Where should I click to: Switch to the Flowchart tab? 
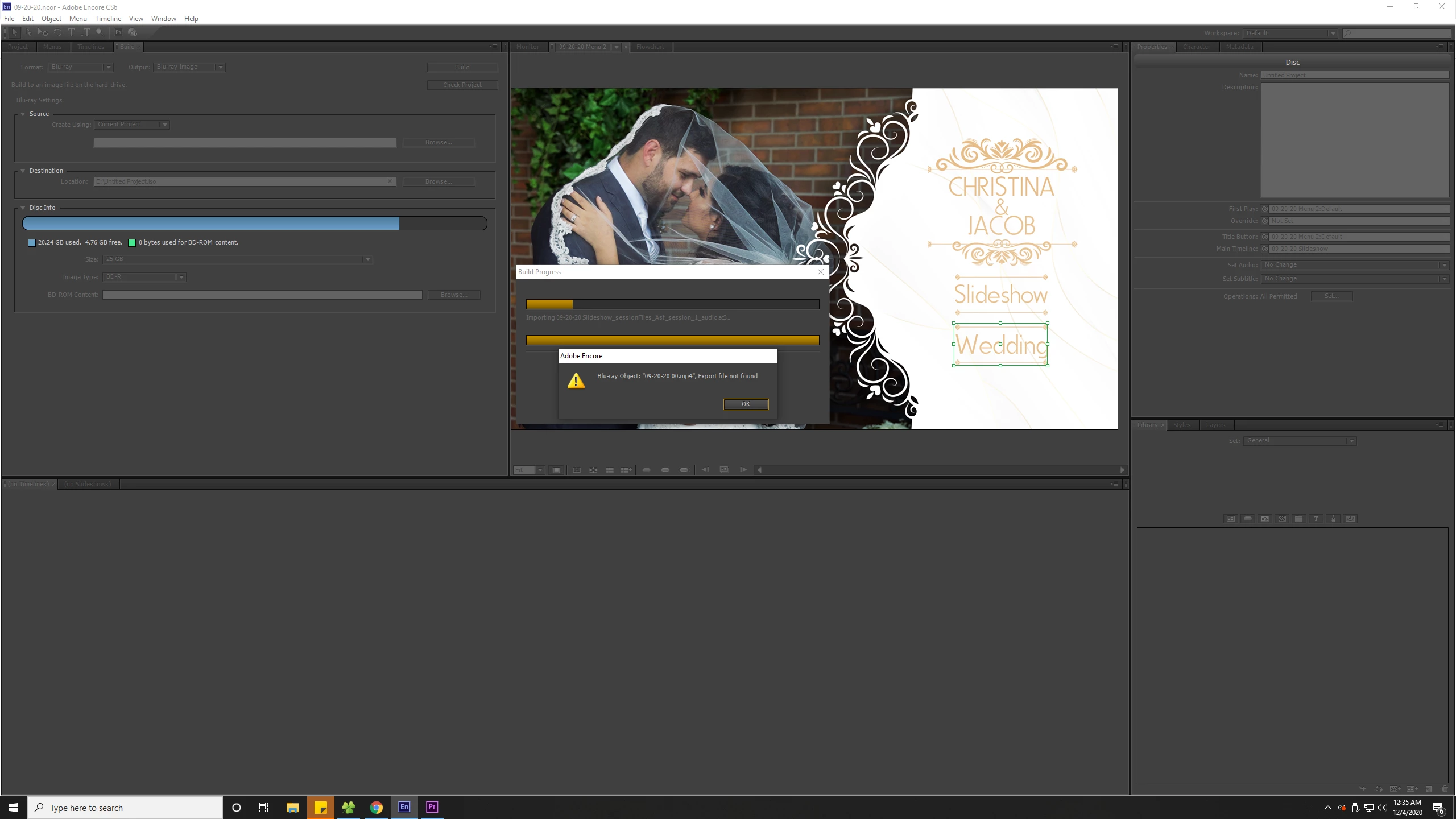tap(650, 47)
